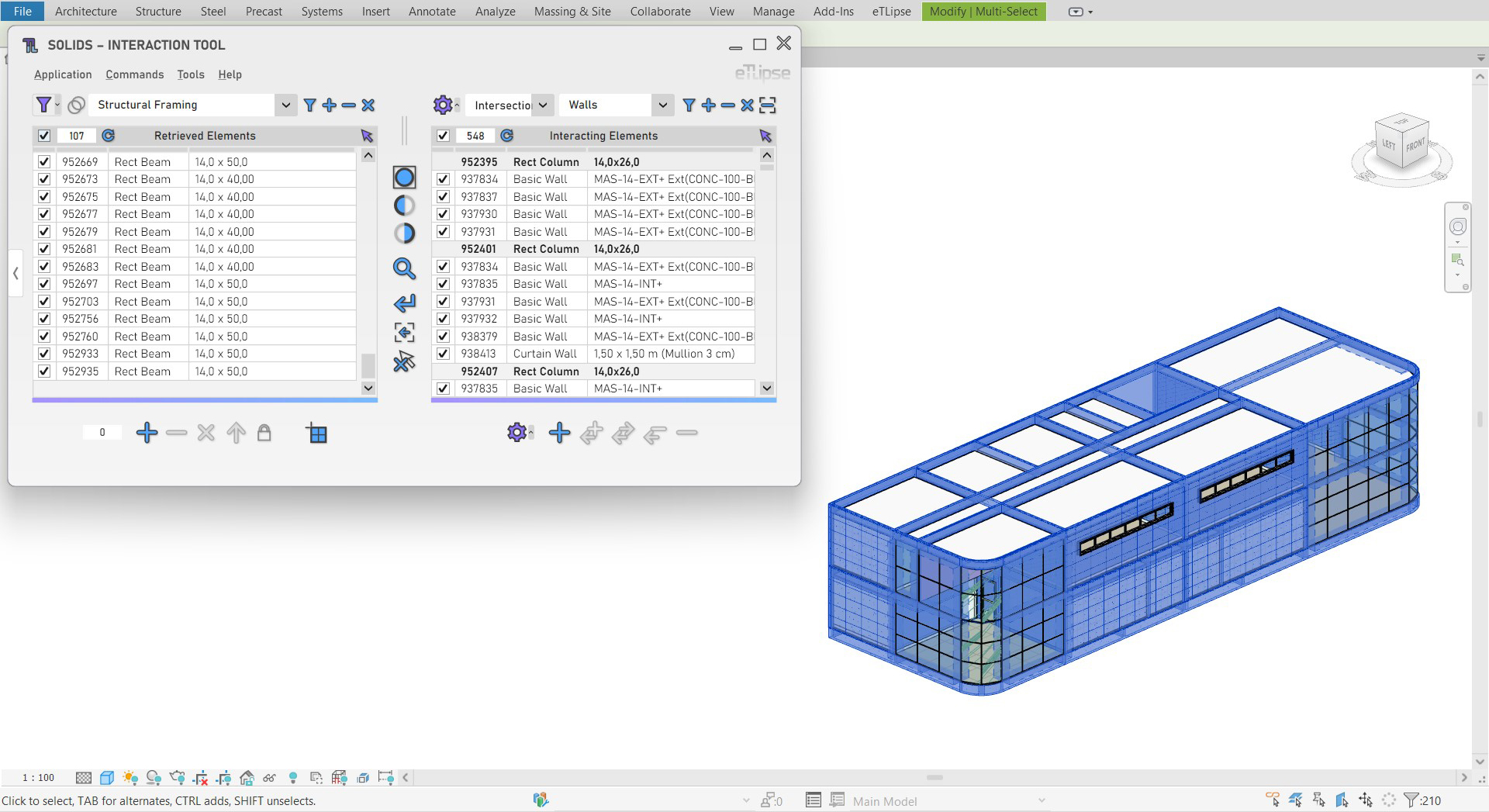Click the Retrieved Elements column header
Screen dimensions: 1489x812
pyautogui.click(x=205, y=136)
